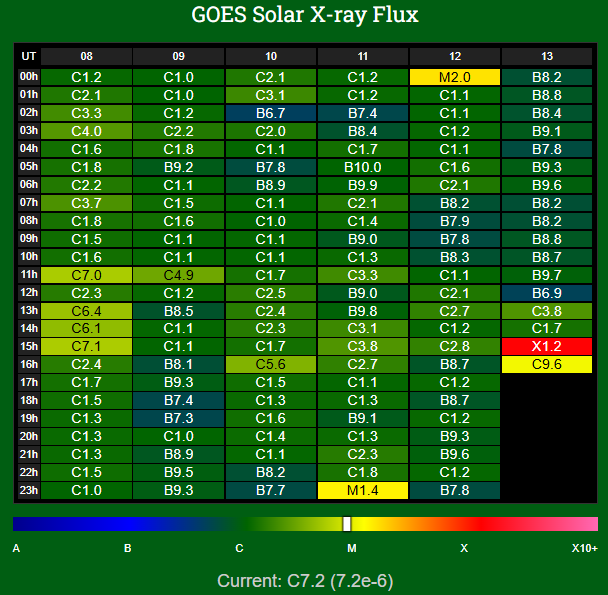
Task: Click the A label under the color scale
Action: pyautogui.click(x=16, y=548)
